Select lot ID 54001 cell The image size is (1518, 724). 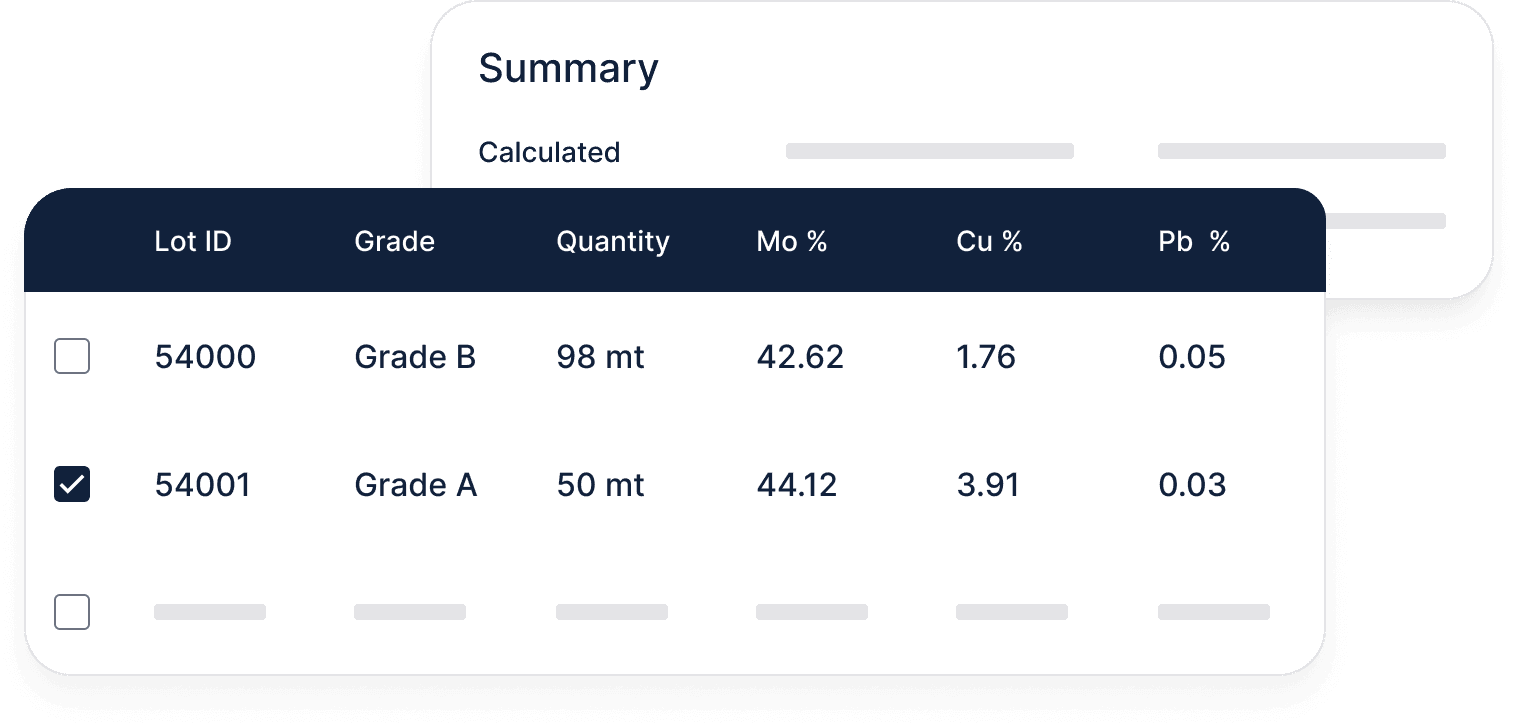tap(202, 485)
